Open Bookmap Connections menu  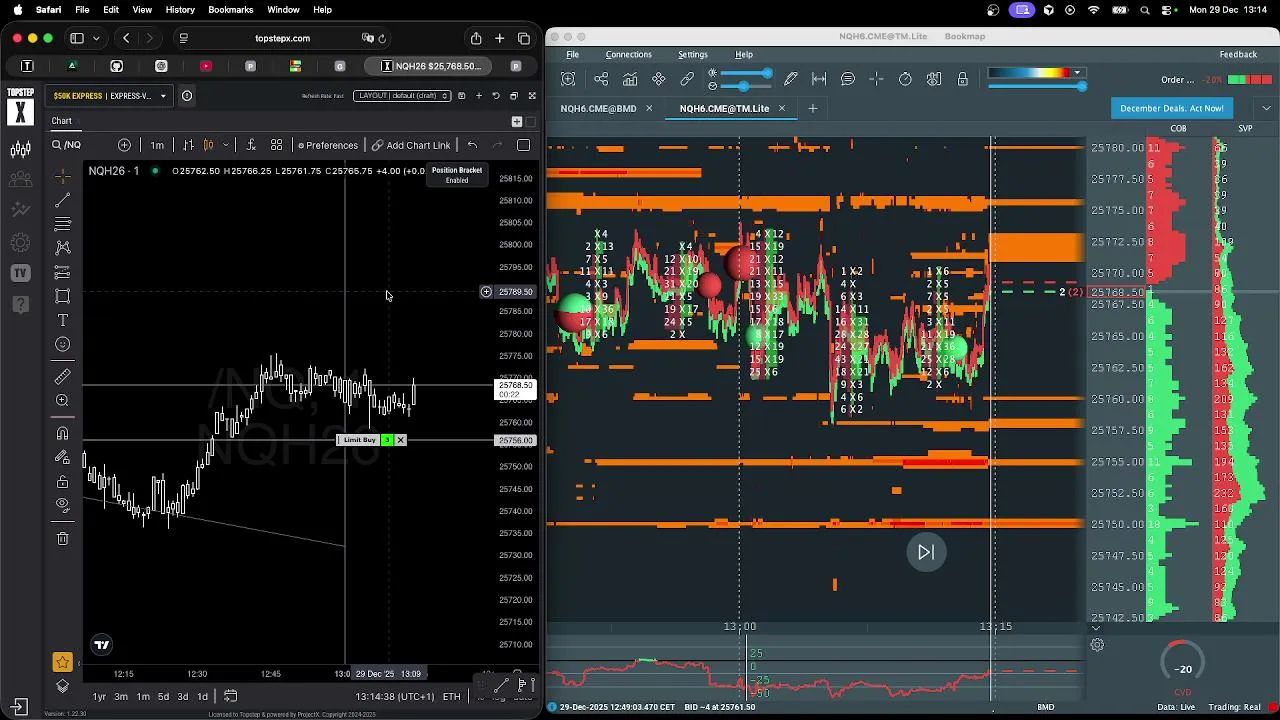tap(628, 54)
